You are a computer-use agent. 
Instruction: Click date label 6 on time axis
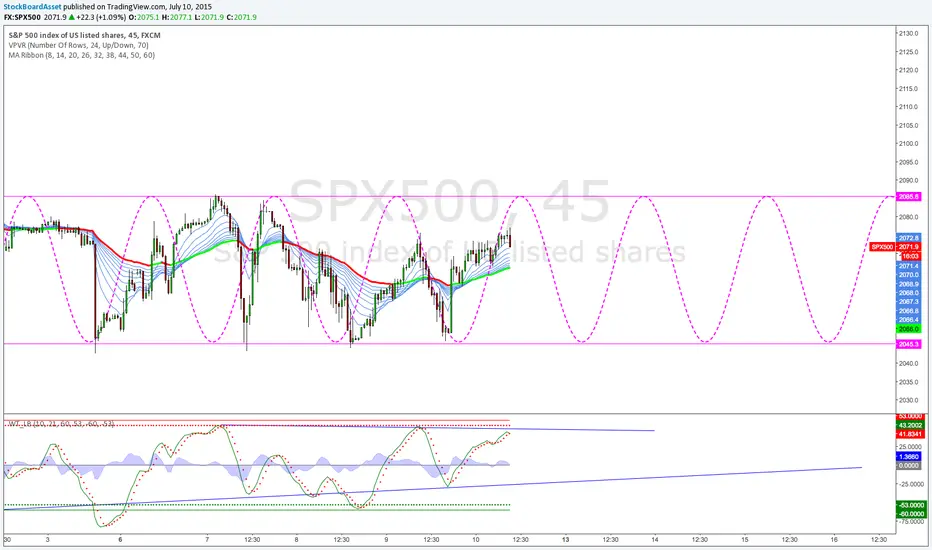[120, 540]
